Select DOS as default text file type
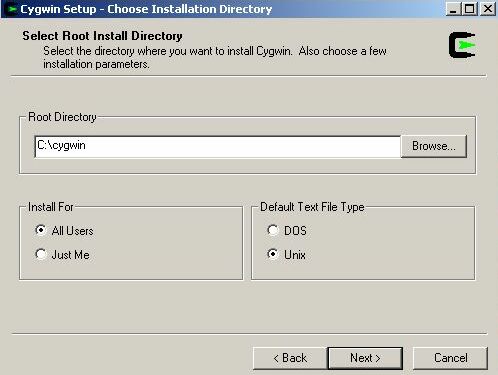 point(287,230)
